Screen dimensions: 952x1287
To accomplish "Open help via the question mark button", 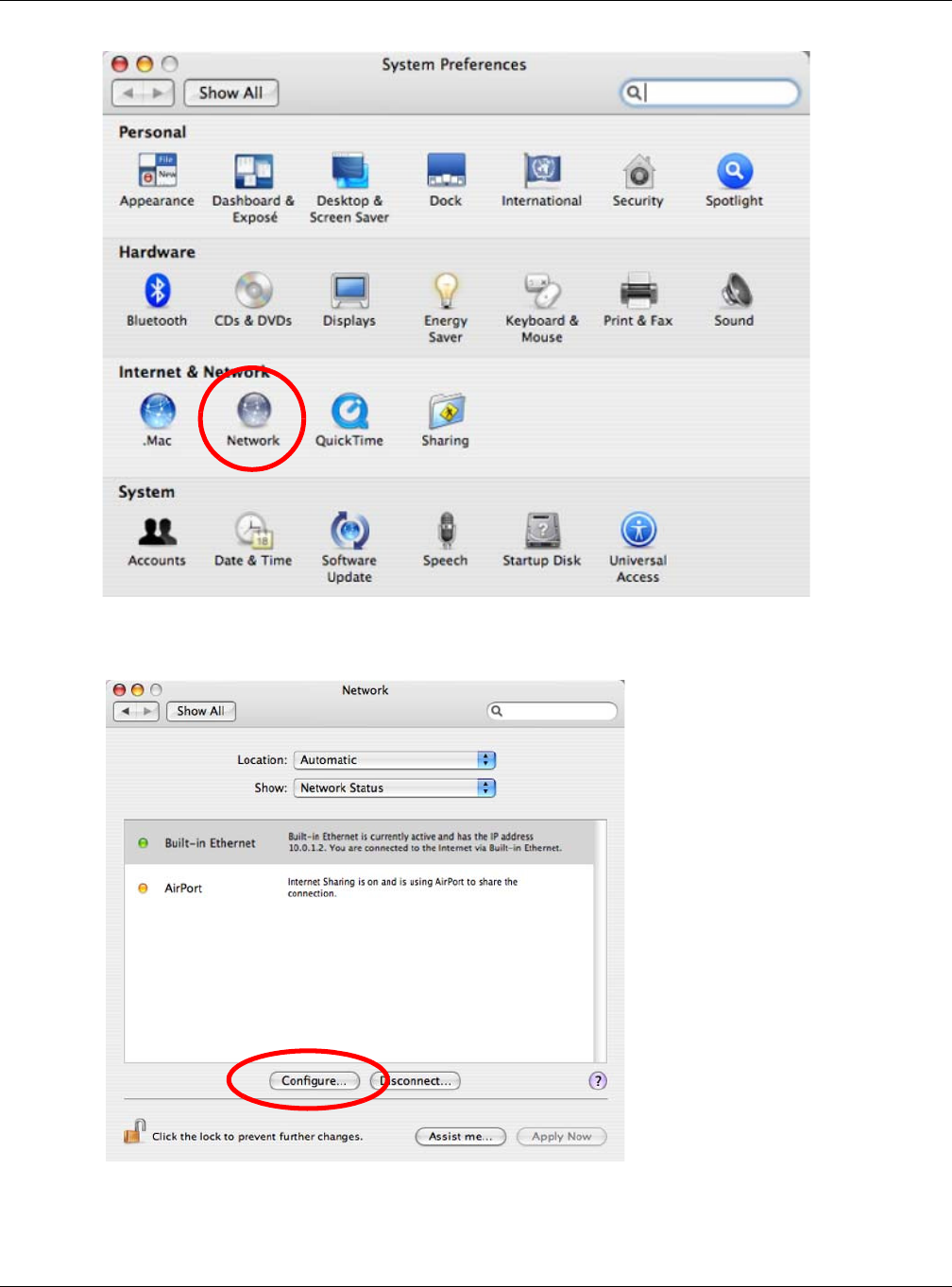I will 598,1081.
